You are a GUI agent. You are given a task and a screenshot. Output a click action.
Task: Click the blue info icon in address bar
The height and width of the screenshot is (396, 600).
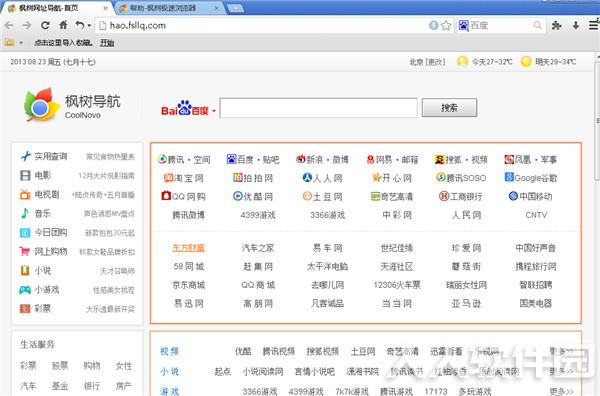point(433,25)
